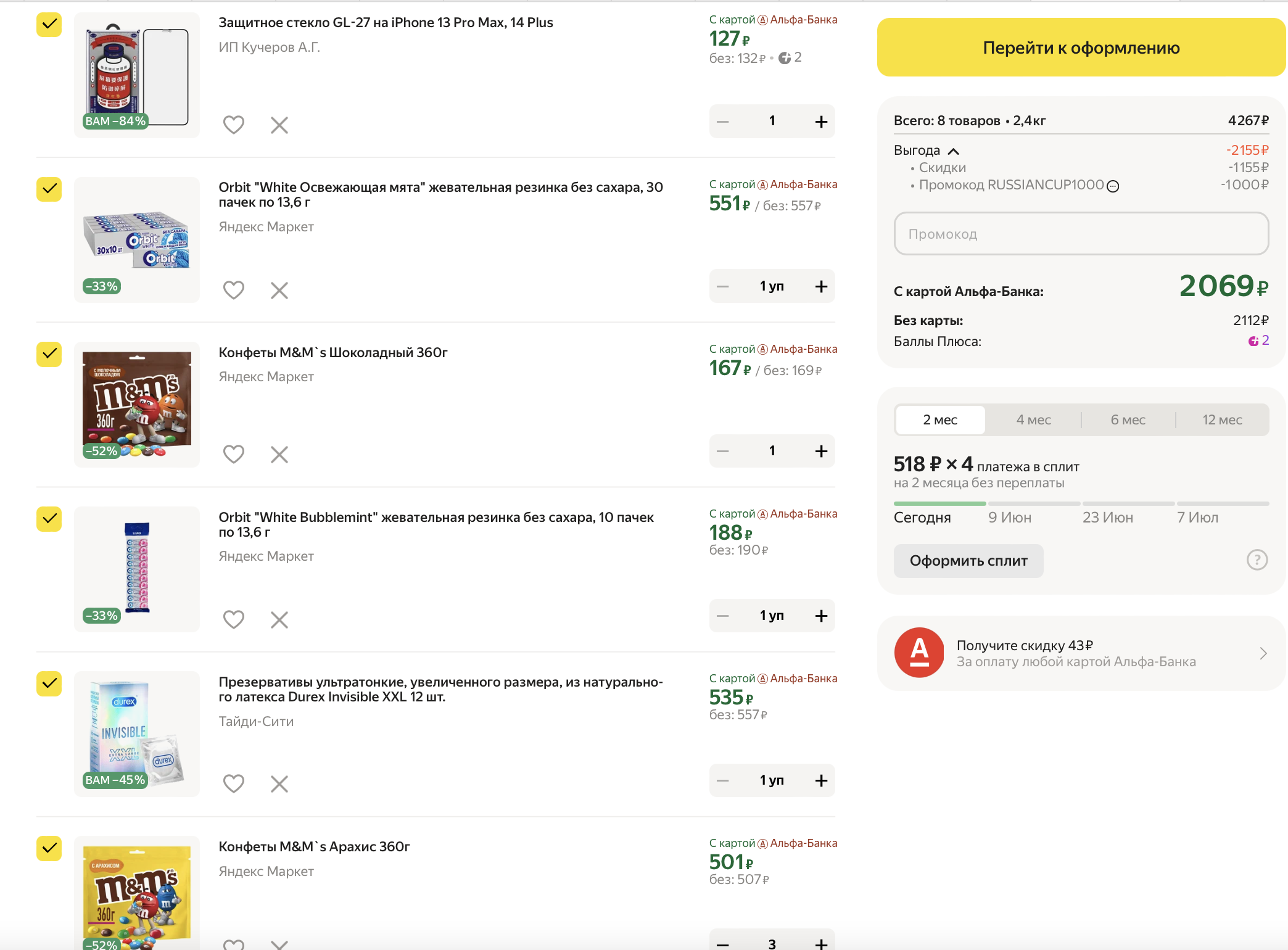Click the 9 Июн split payment segment

pos(1034,504)
